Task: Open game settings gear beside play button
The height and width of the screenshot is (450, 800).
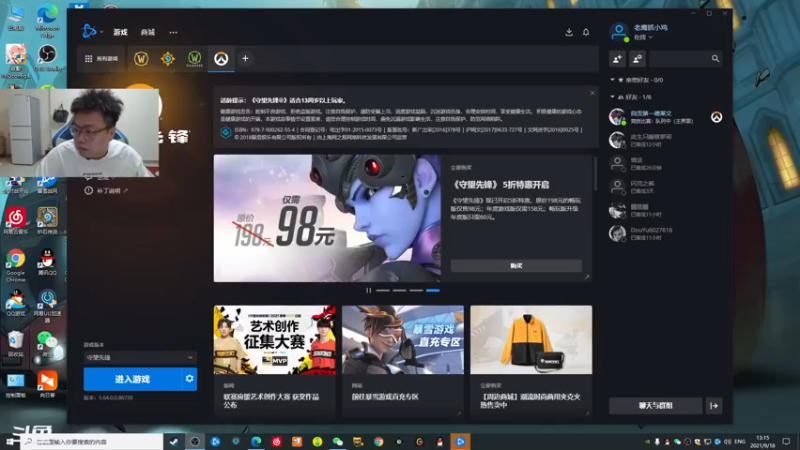Action: [189, 379]
